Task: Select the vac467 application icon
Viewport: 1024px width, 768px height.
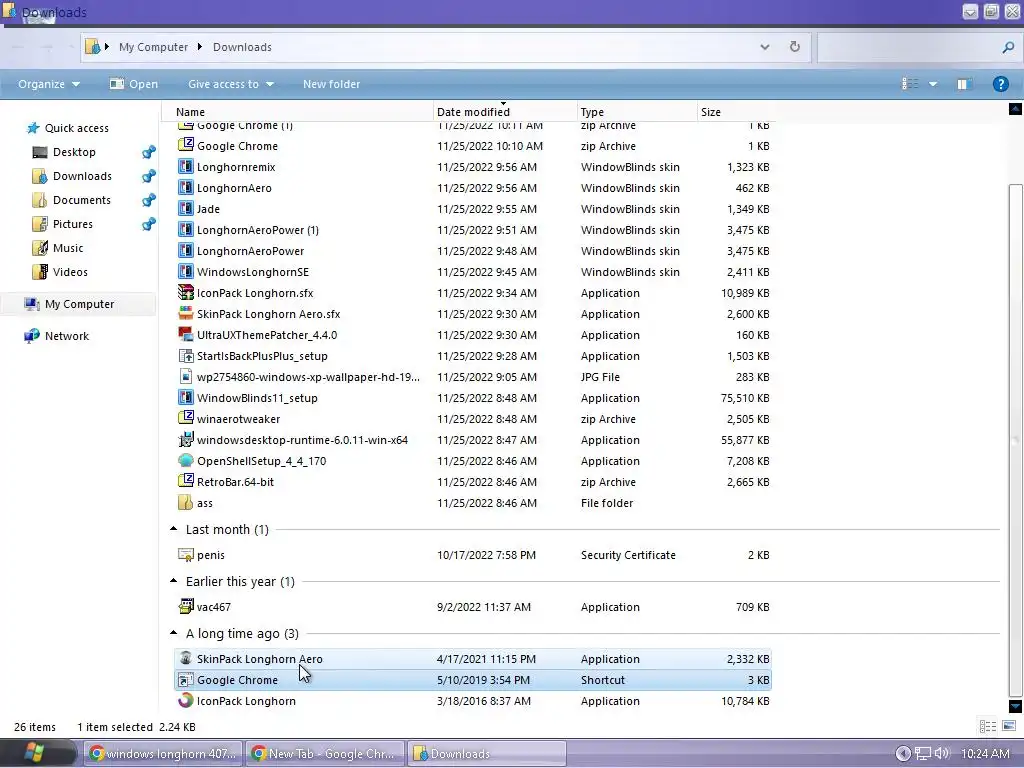Action: 185,606
